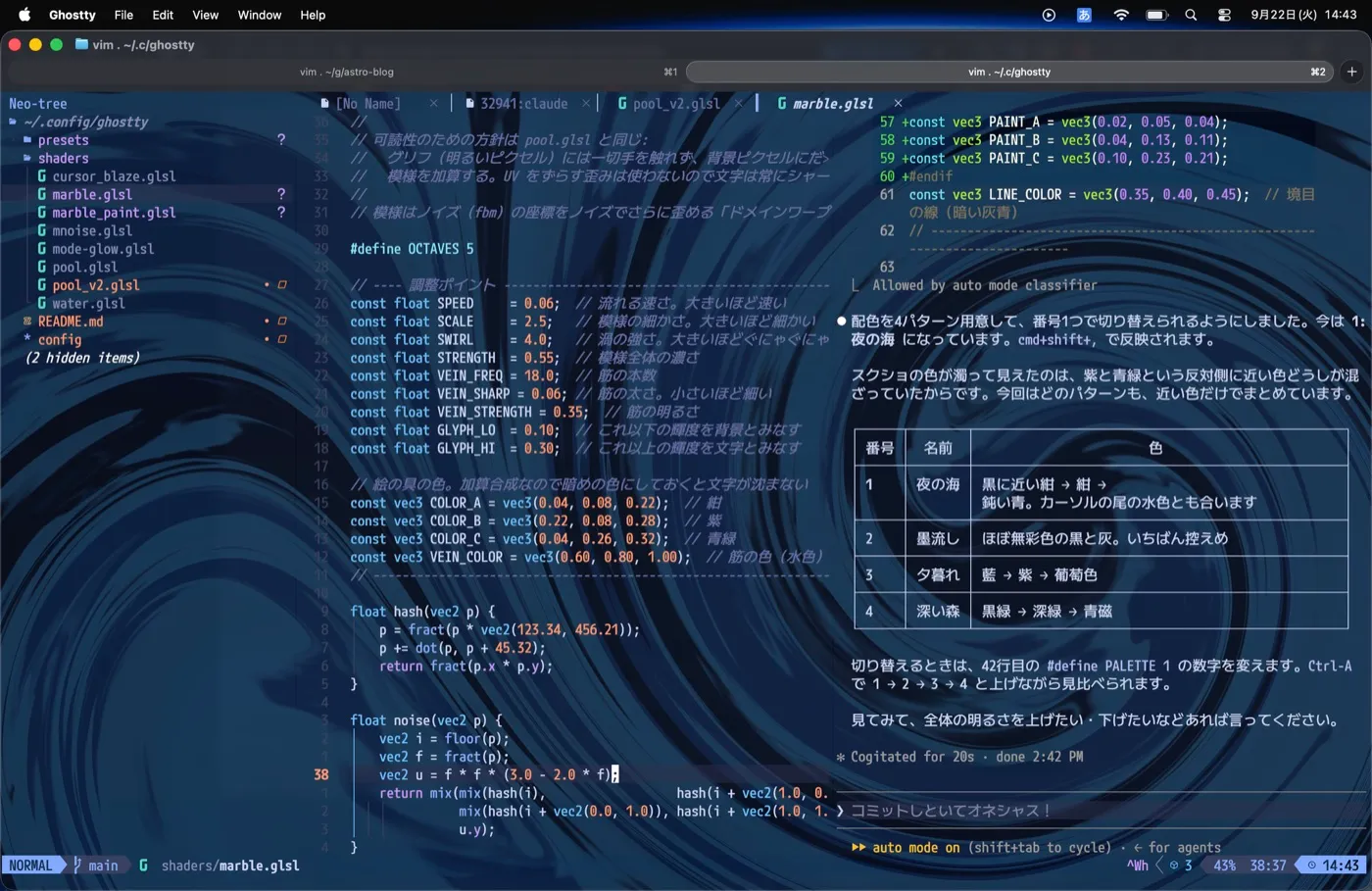This screenshot has height=891, width=1372.
Task: Click the G file icon on the pool_v2.glsl buffer tab
Action: tap(622, 103)
